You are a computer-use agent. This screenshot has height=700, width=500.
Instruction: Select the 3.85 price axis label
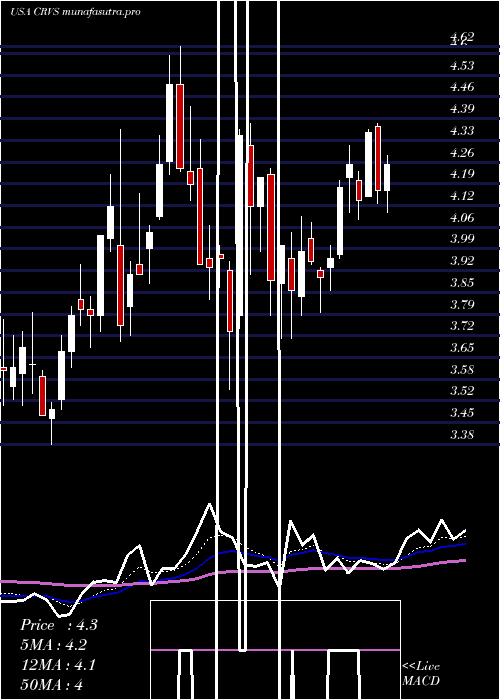(x=462, y=283)
